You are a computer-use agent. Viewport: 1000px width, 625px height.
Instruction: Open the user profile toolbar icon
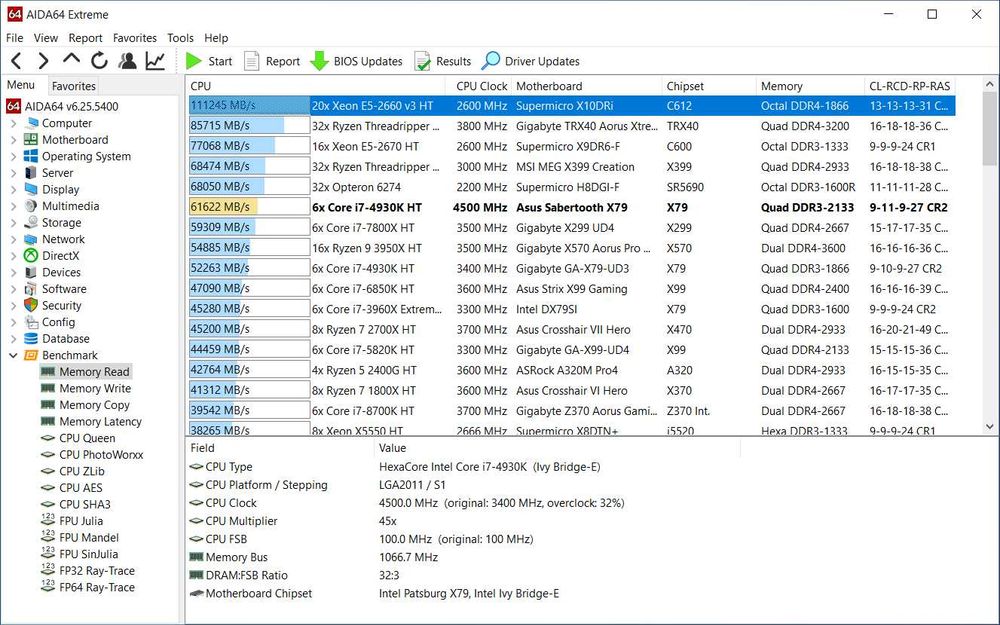coord(127,61)
